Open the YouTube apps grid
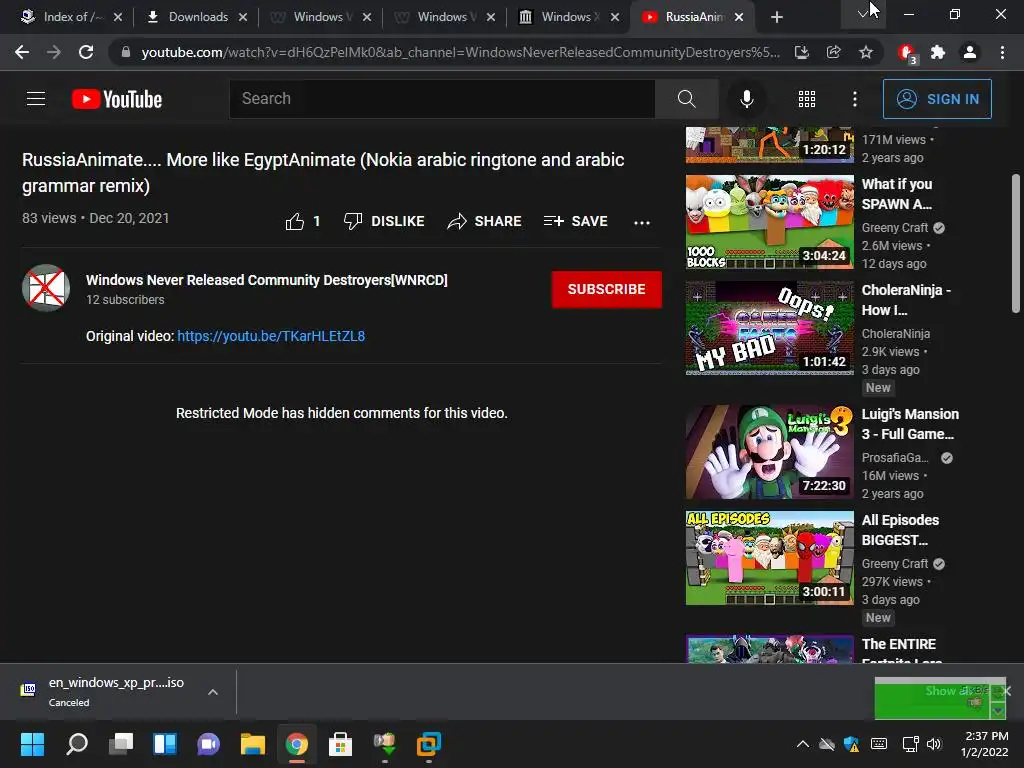 click(807, 99)
